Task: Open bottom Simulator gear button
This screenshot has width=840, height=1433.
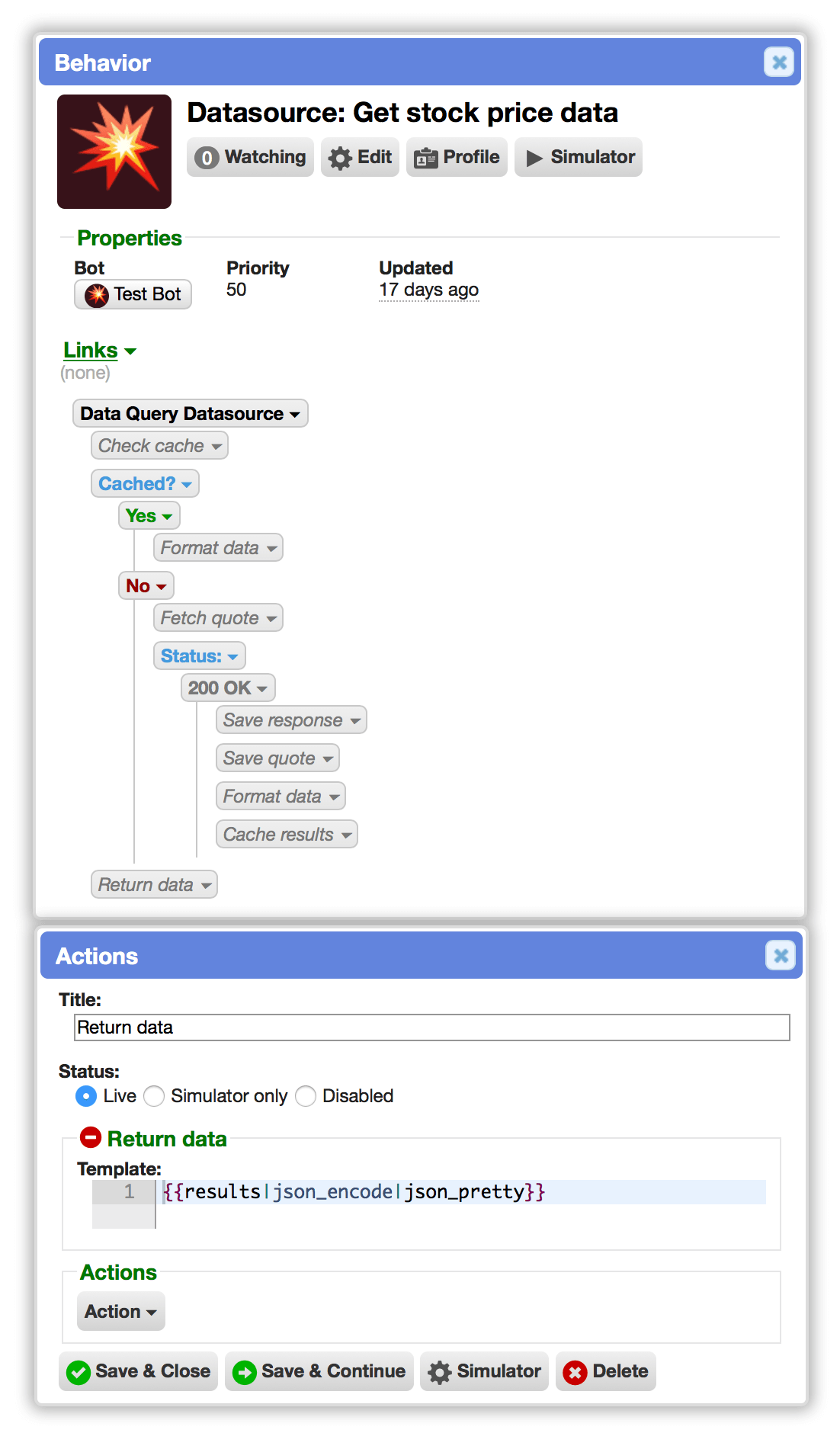Action: (484, 1371)
